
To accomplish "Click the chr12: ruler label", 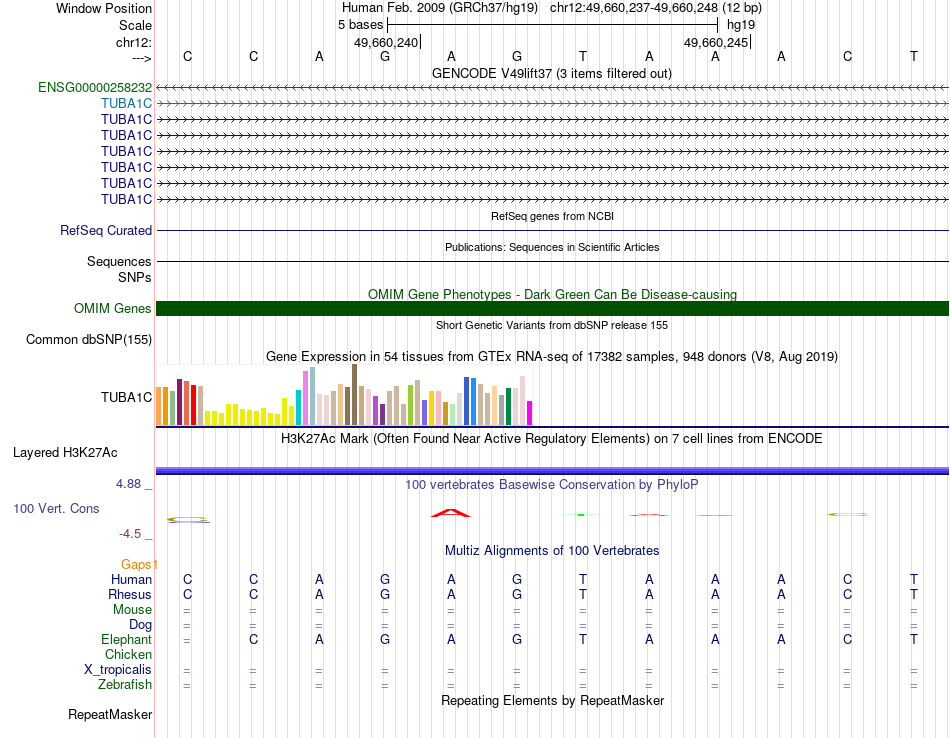I will click(134, 42).
